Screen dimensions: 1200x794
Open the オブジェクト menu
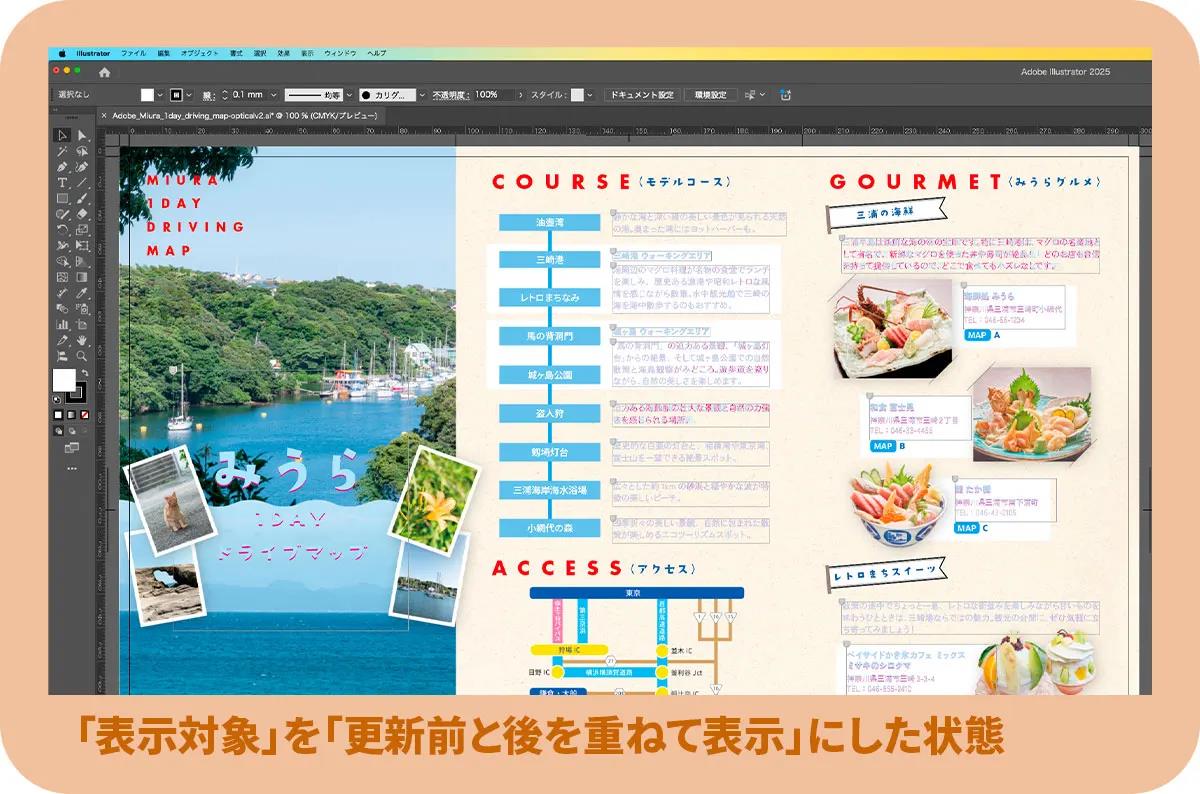pos(200,52)
